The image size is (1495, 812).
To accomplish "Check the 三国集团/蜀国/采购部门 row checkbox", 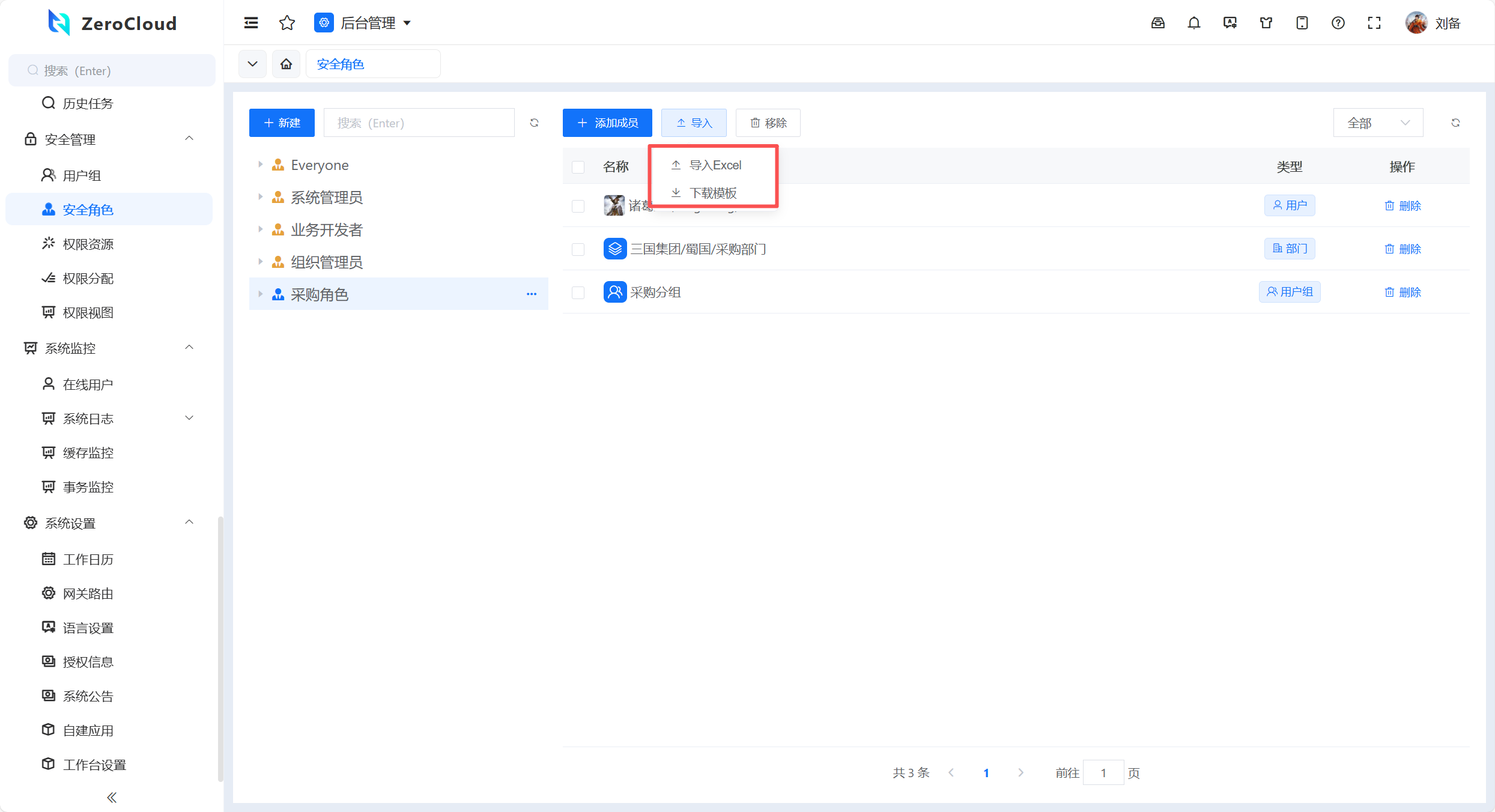I will [x=578, y=249].
